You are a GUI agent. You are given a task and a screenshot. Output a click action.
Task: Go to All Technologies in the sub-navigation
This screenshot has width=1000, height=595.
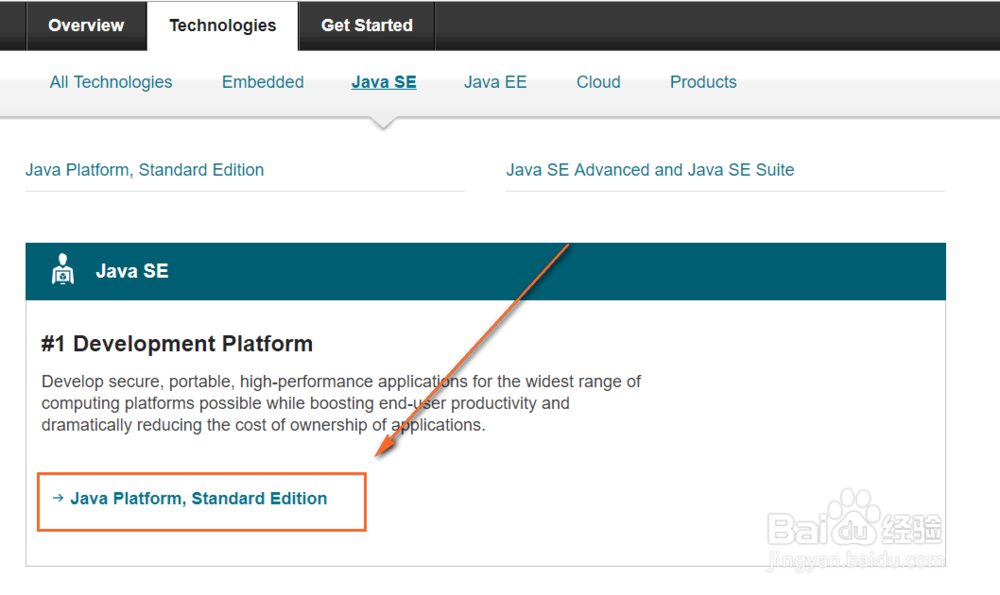coord(111,82)
